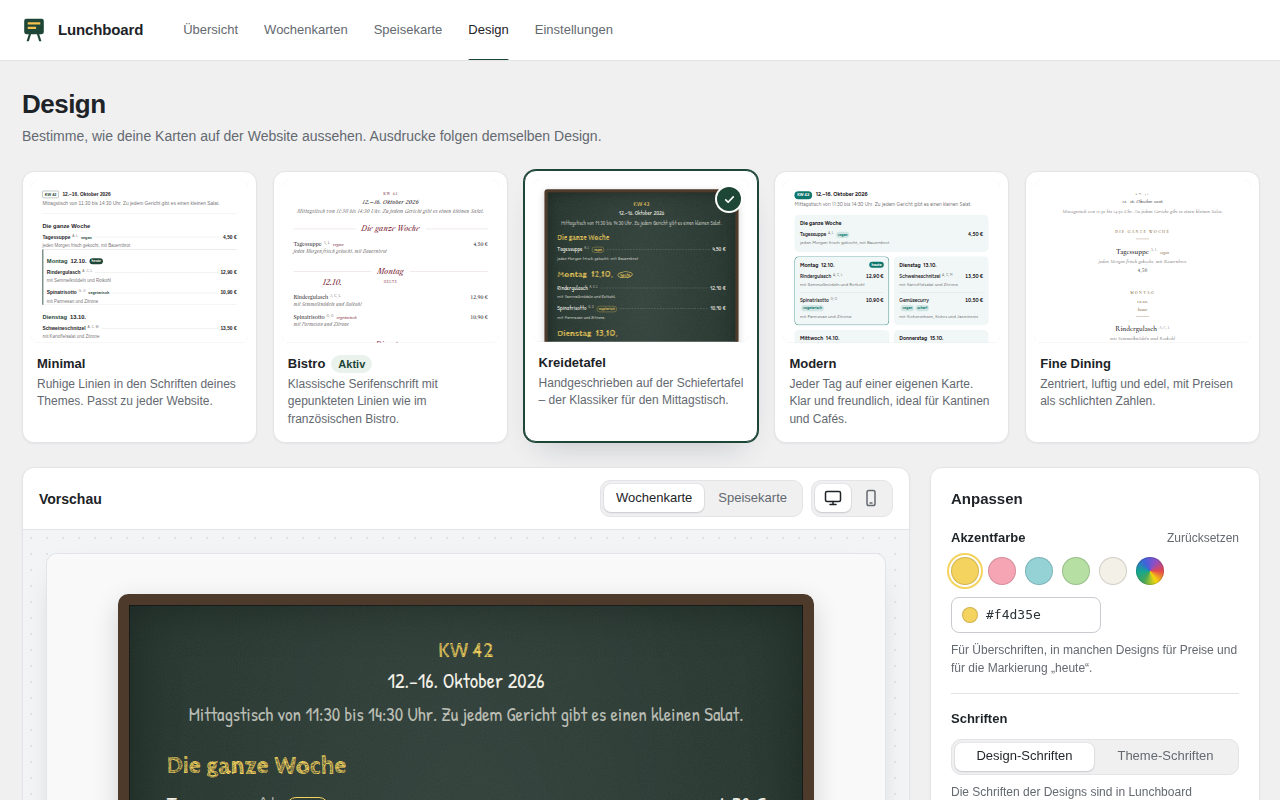
Task: Click the Lunchboard brand name
Action: pyautogui.click(x=100, y=30)
